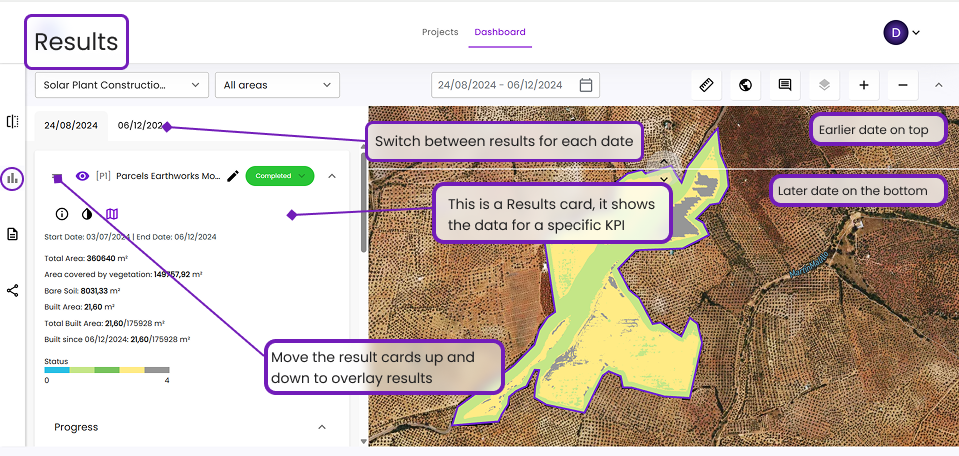Click the grey built area on the map
Image resolution: width=959 pixels, height=456 pixels.
685,220
